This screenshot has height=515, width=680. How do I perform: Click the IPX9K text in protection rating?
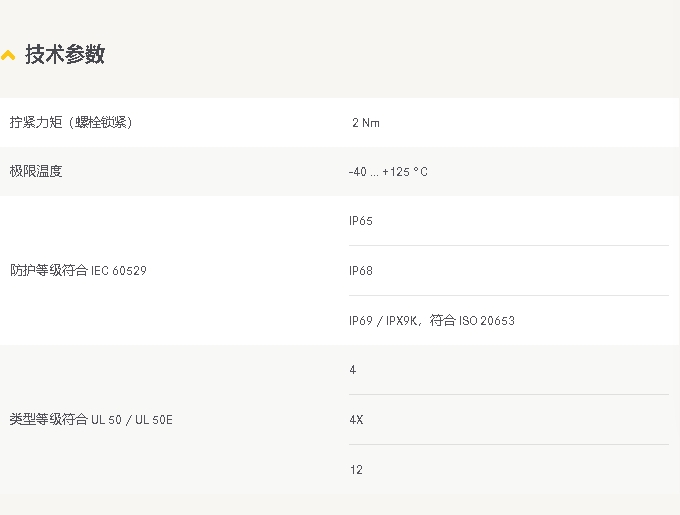point(401,321)
